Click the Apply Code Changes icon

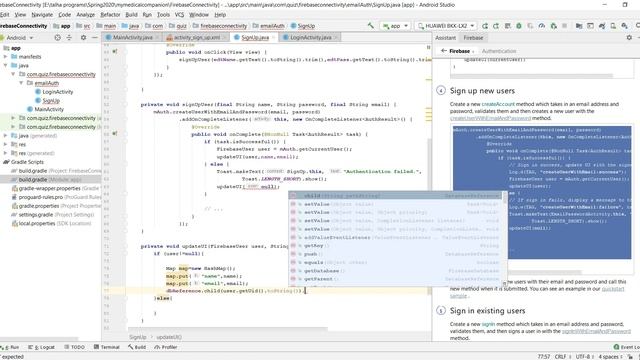[x=507, y=26]
